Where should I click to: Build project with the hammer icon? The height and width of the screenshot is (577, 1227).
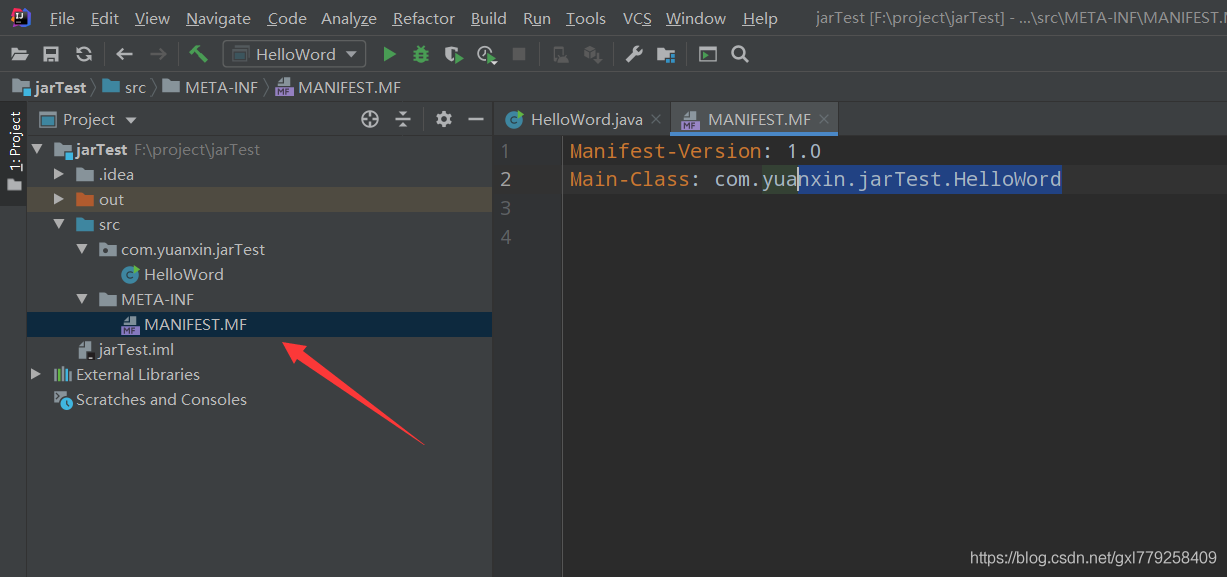pyautogui.click(x=199, y=55)
